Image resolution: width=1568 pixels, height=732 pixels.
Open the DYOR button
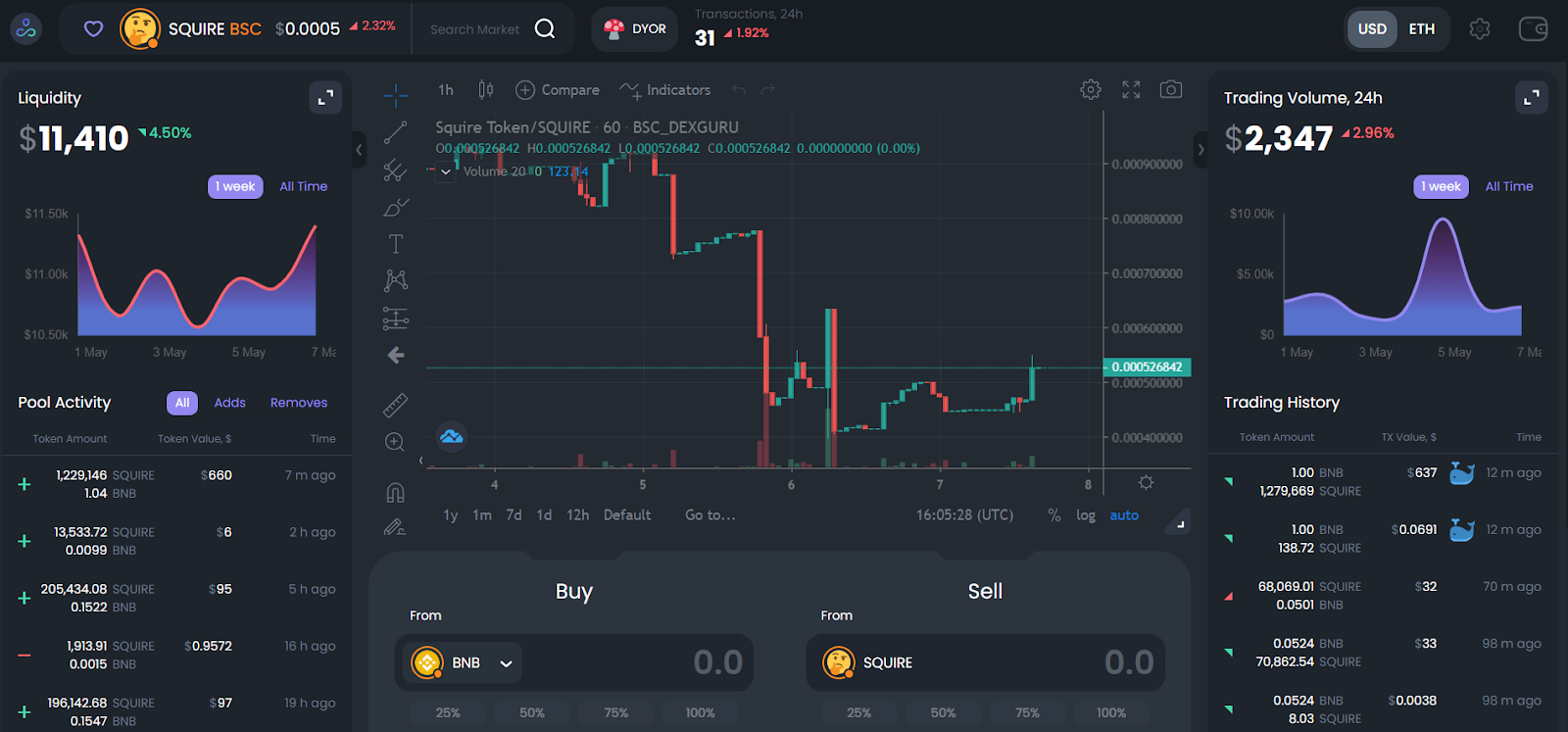[636, 28]
